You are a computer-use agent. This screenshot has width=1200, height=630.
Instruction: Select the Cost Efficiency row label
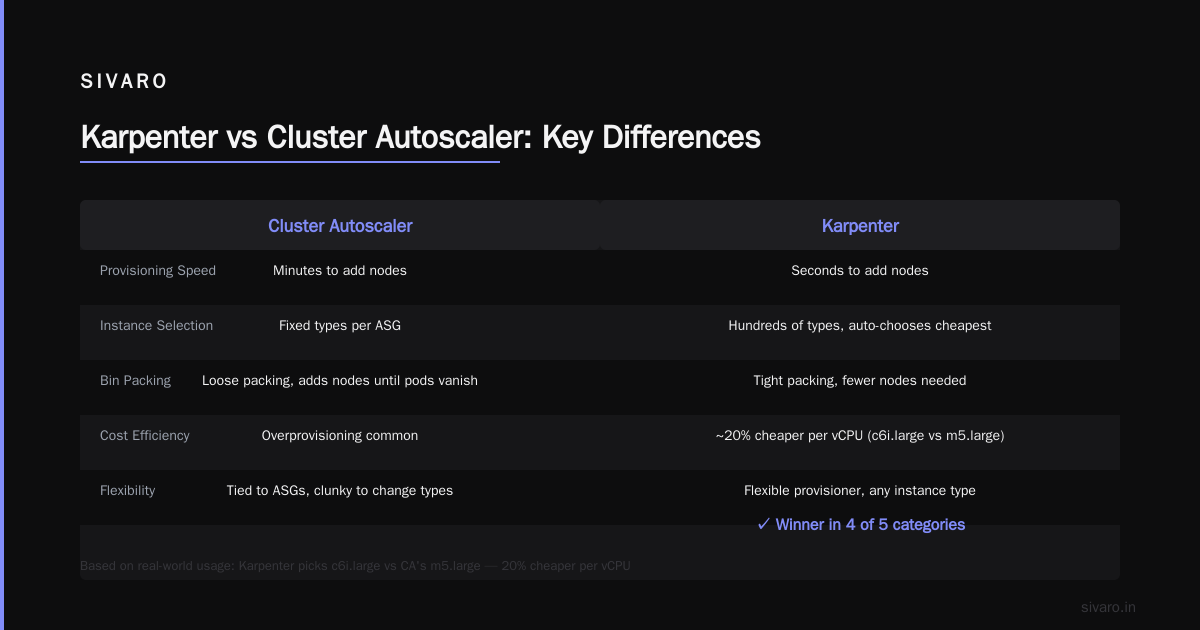pyautogui.click(x=145, y=436)
